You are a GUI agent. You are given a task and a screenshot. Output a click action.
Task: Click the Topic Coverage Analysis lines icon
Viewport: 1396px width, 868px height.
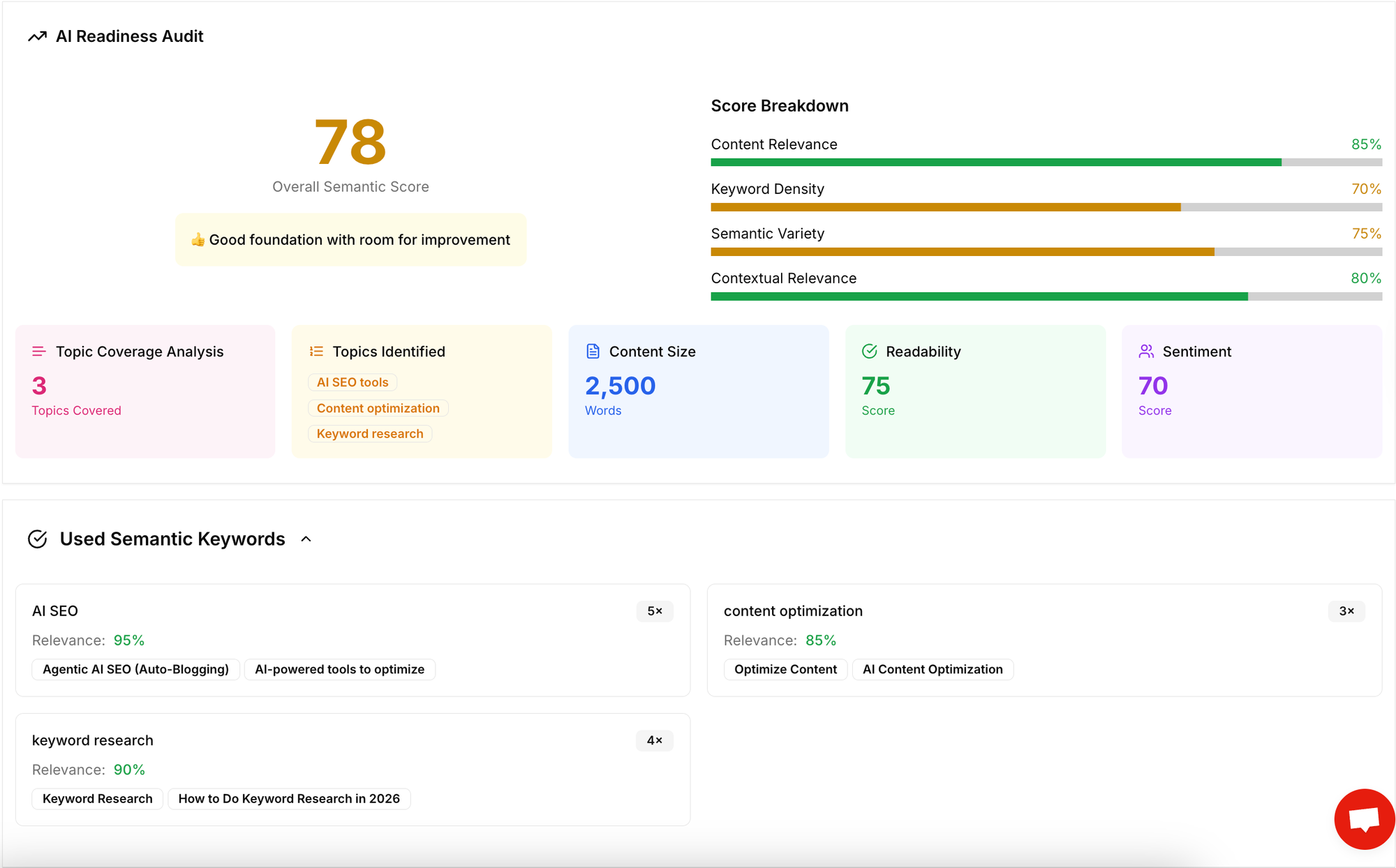coord(38,352)
